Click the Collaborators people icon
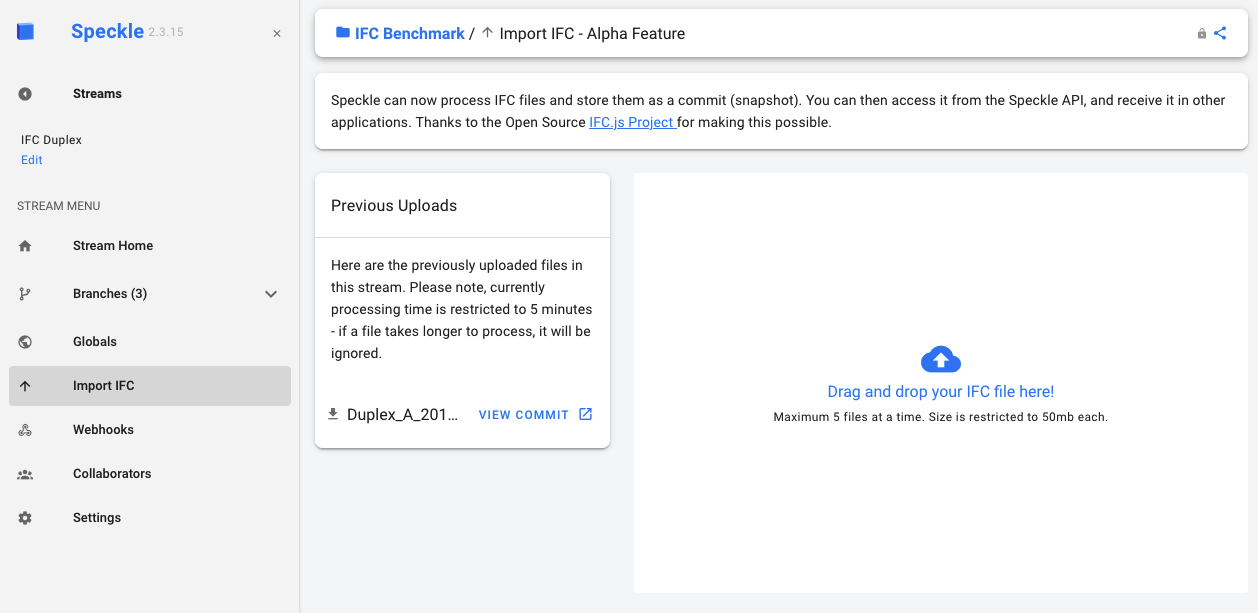Screen dimensions: 1258x613 [x=24, y=473]
